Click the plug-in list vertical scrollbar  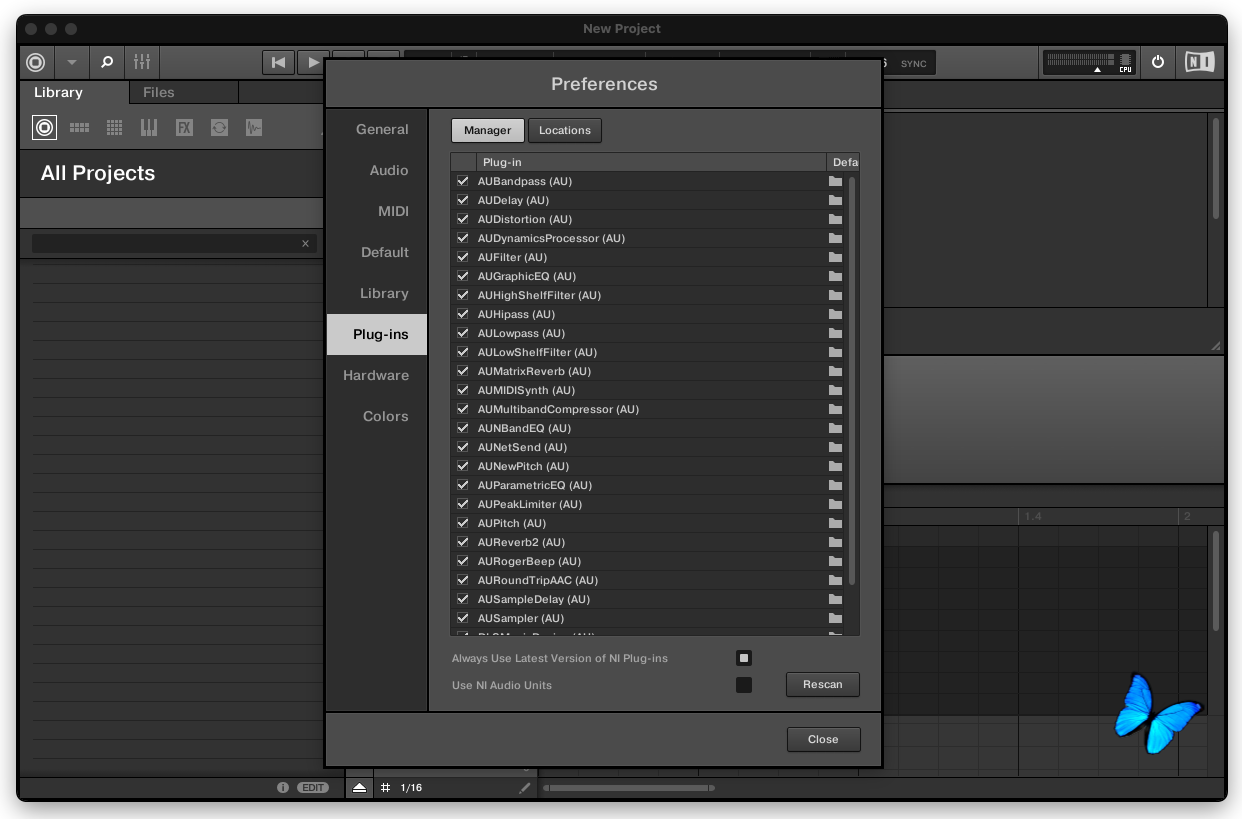coord(852,380)
